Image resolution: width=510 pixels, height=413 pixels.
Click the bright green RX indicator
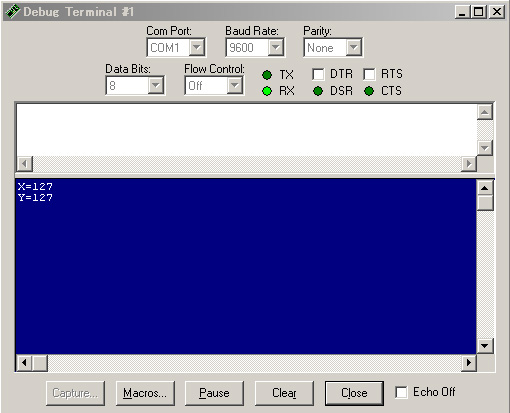tap(267, 91)
